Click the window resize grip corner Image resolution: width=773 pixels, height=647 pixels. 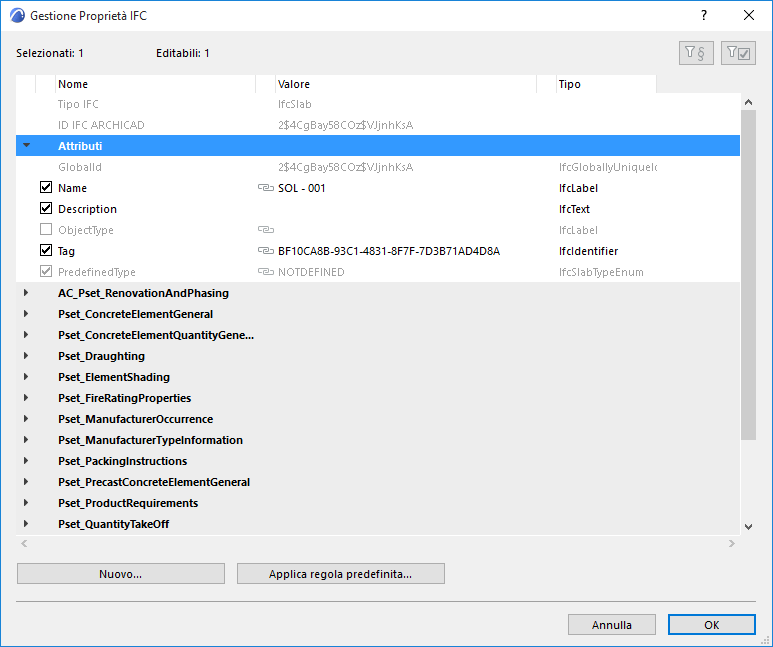tap(765, 640)
